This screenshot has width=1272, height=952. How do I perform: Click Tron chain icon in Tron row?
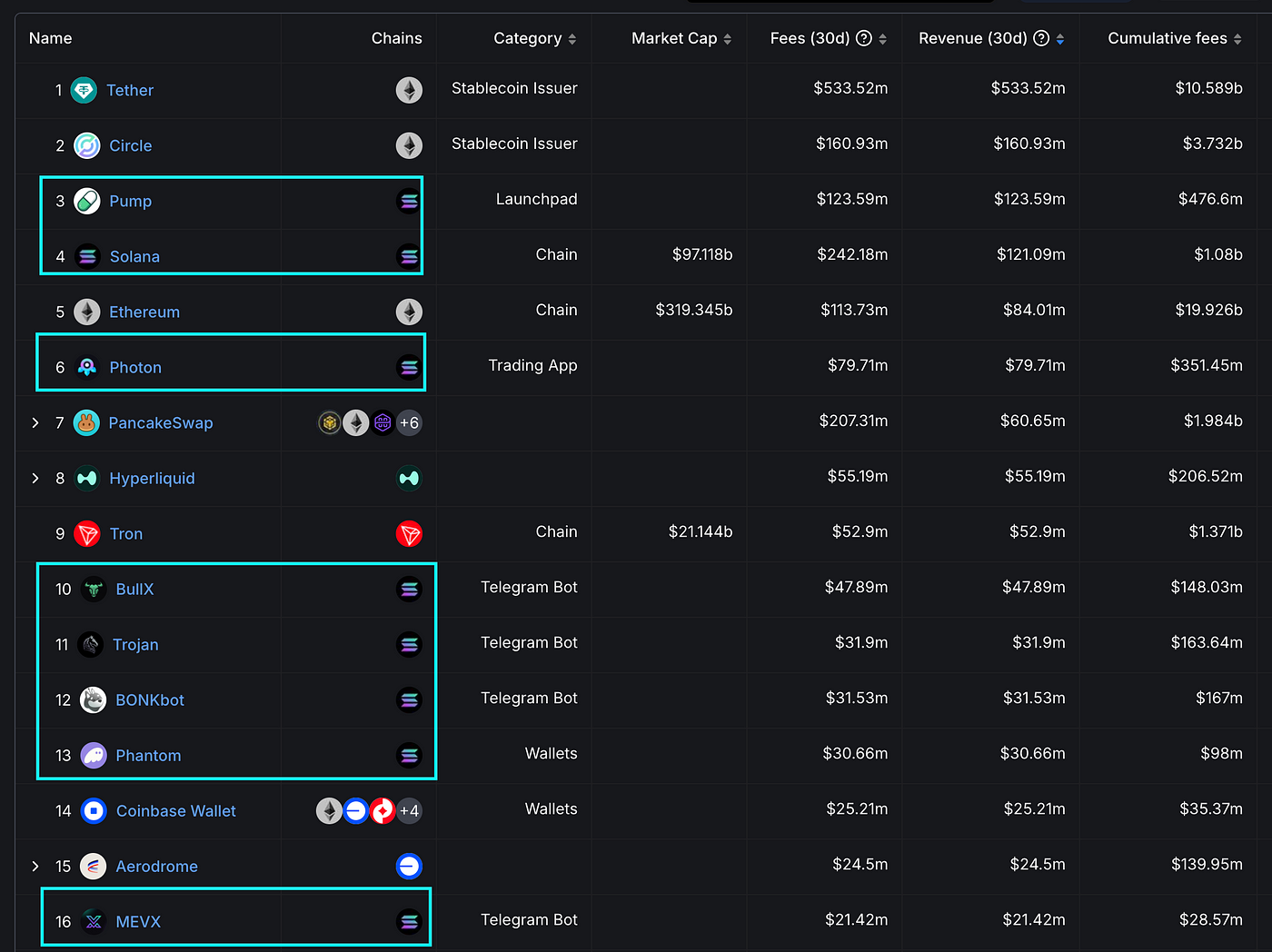[x=409, y=533]
